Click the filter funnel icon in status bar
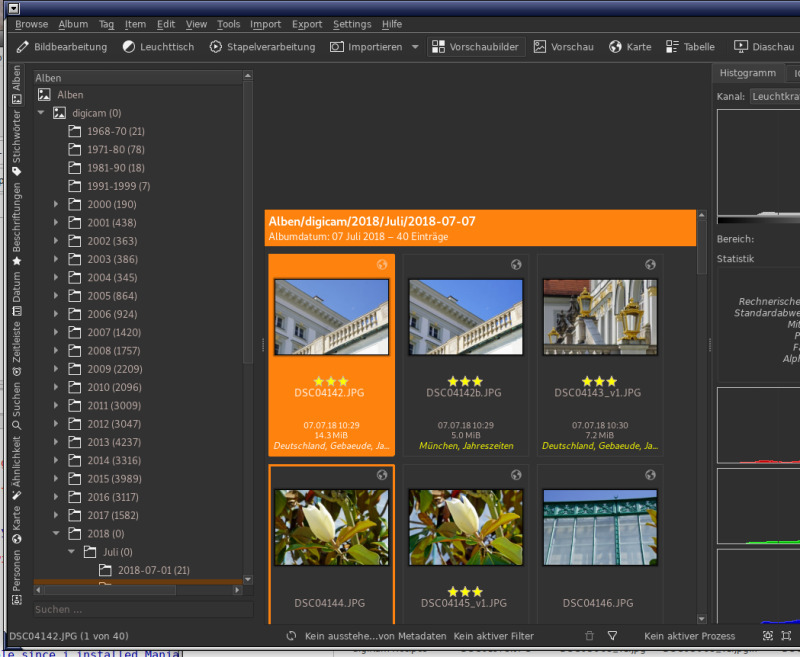The width and height of the screenshot is (800, 657). (613, 636)
